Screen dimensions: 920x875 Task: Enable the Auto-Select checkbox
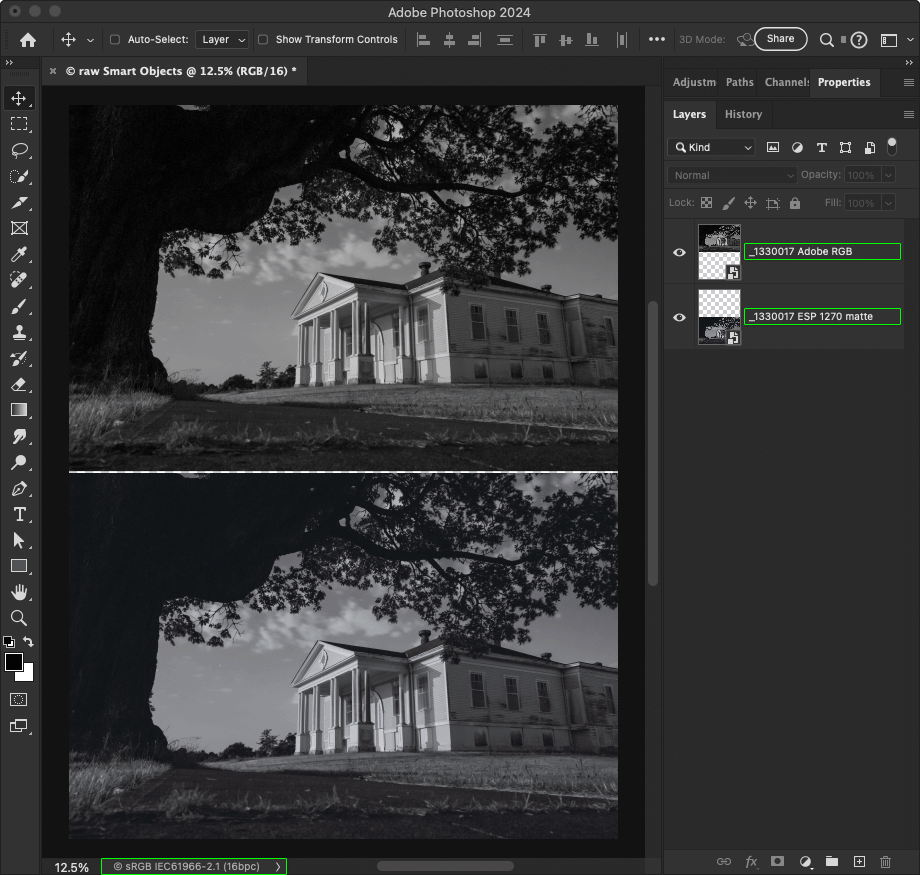115,39
